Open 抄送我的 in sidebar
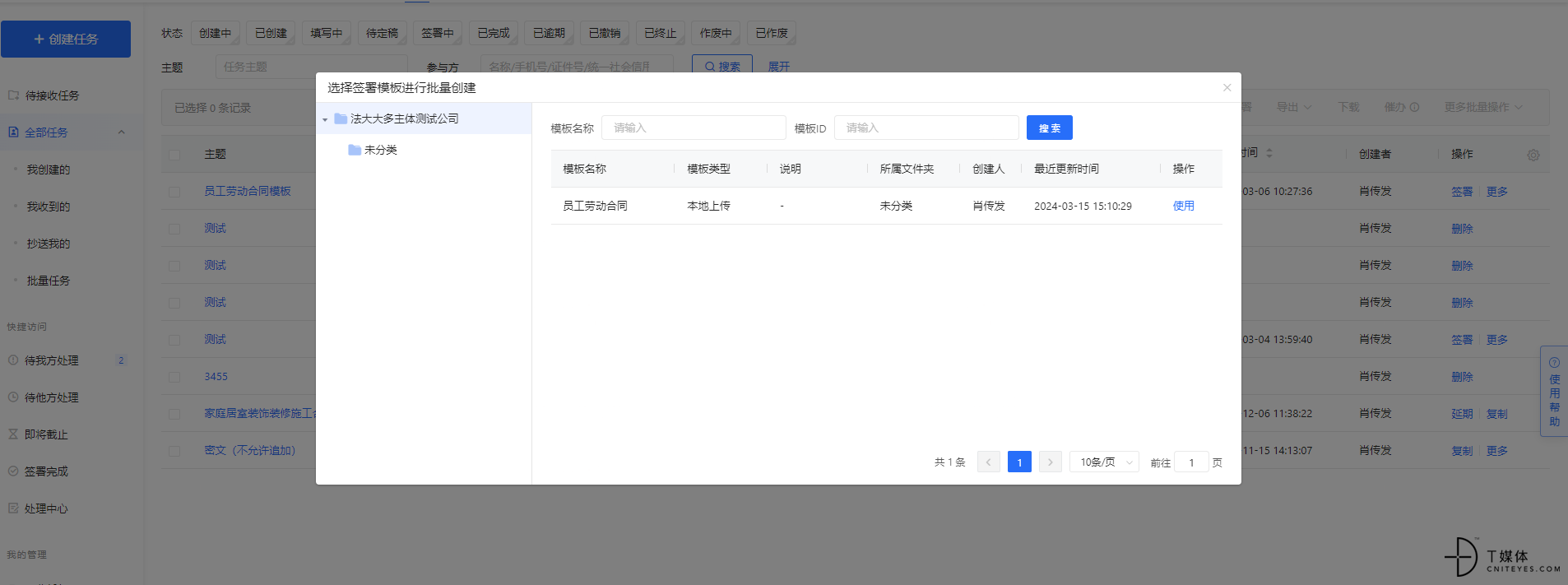This screenshot has width=1568, height=585. tap(49, 244)
